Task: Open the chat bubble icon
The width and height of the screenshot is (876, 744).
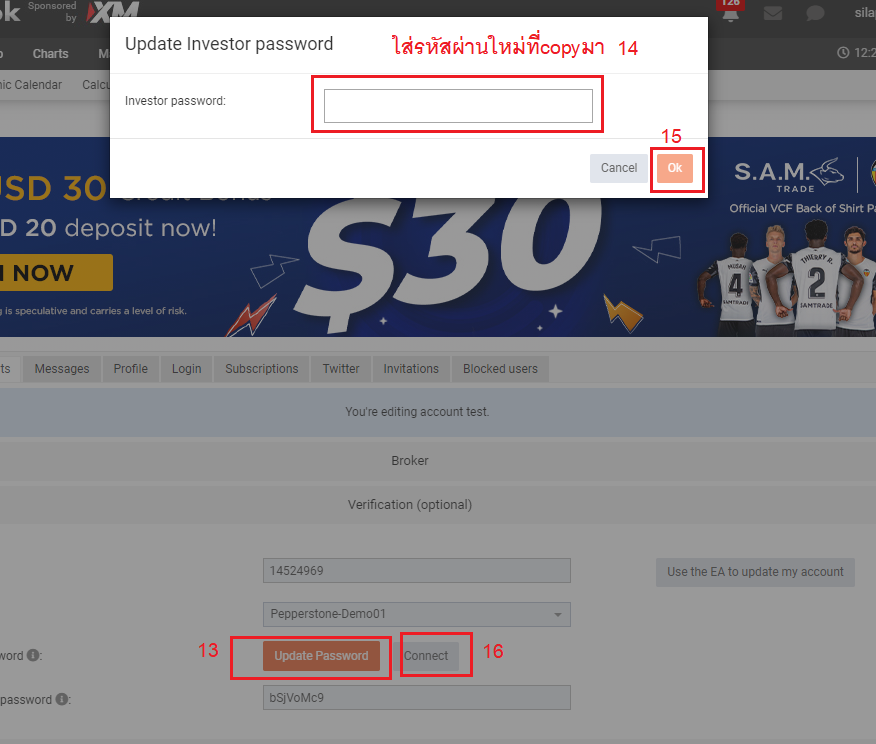Action: pos(815,13)
